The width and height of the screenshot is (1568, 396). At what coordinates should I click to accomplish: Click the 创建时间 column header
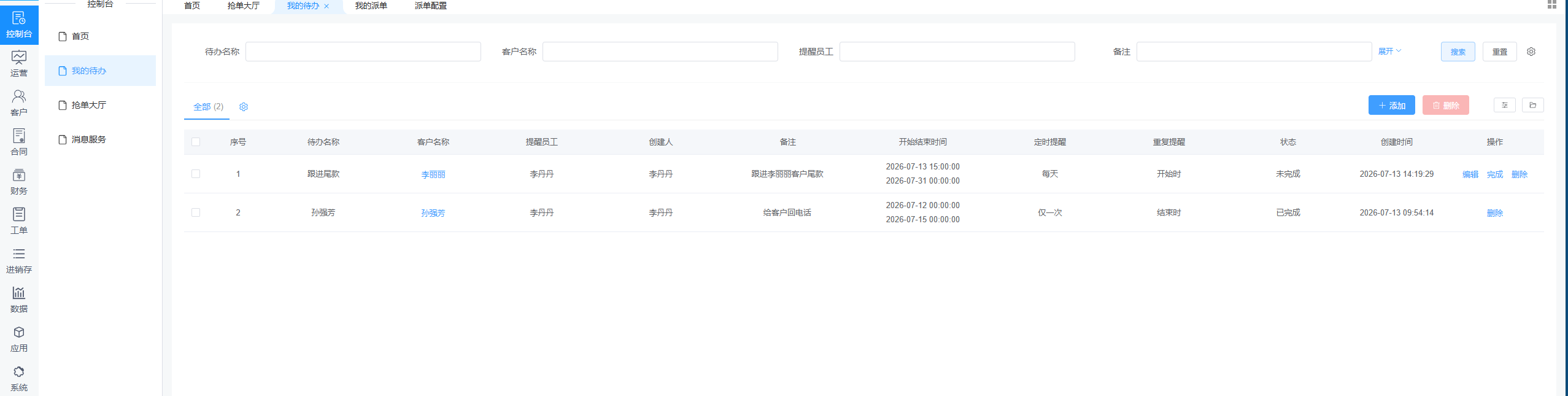coord(1397,142)
